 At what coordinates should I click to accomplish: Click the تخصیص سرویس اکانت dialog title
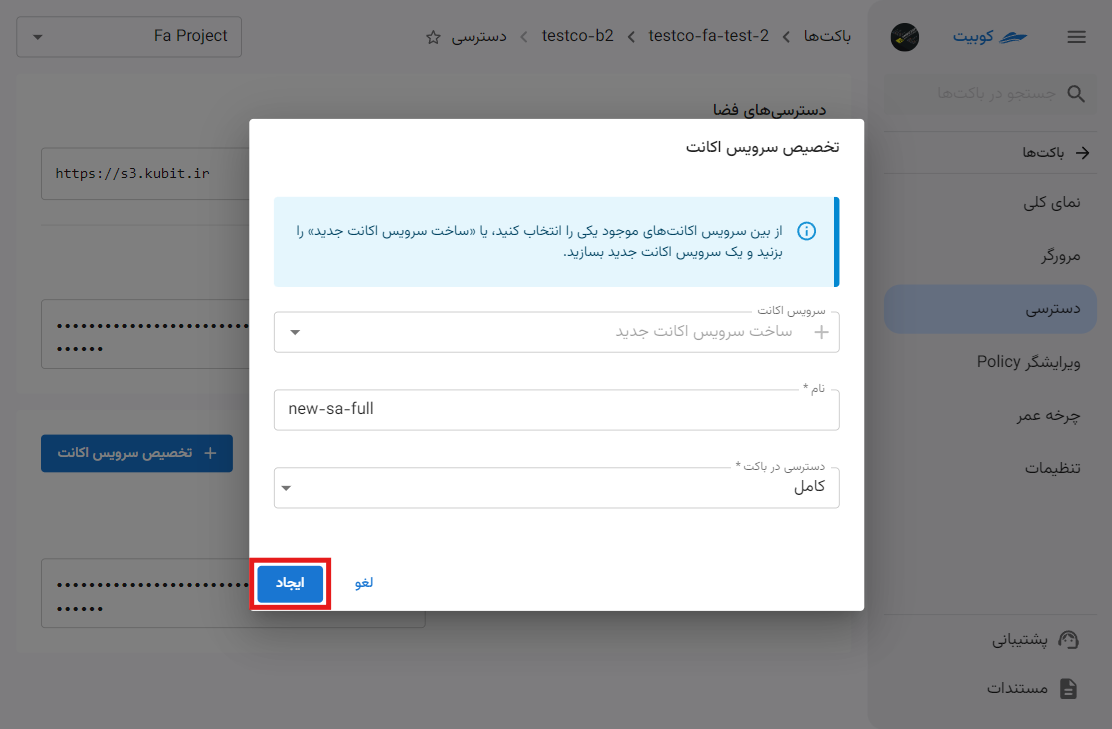click(762, 147)
